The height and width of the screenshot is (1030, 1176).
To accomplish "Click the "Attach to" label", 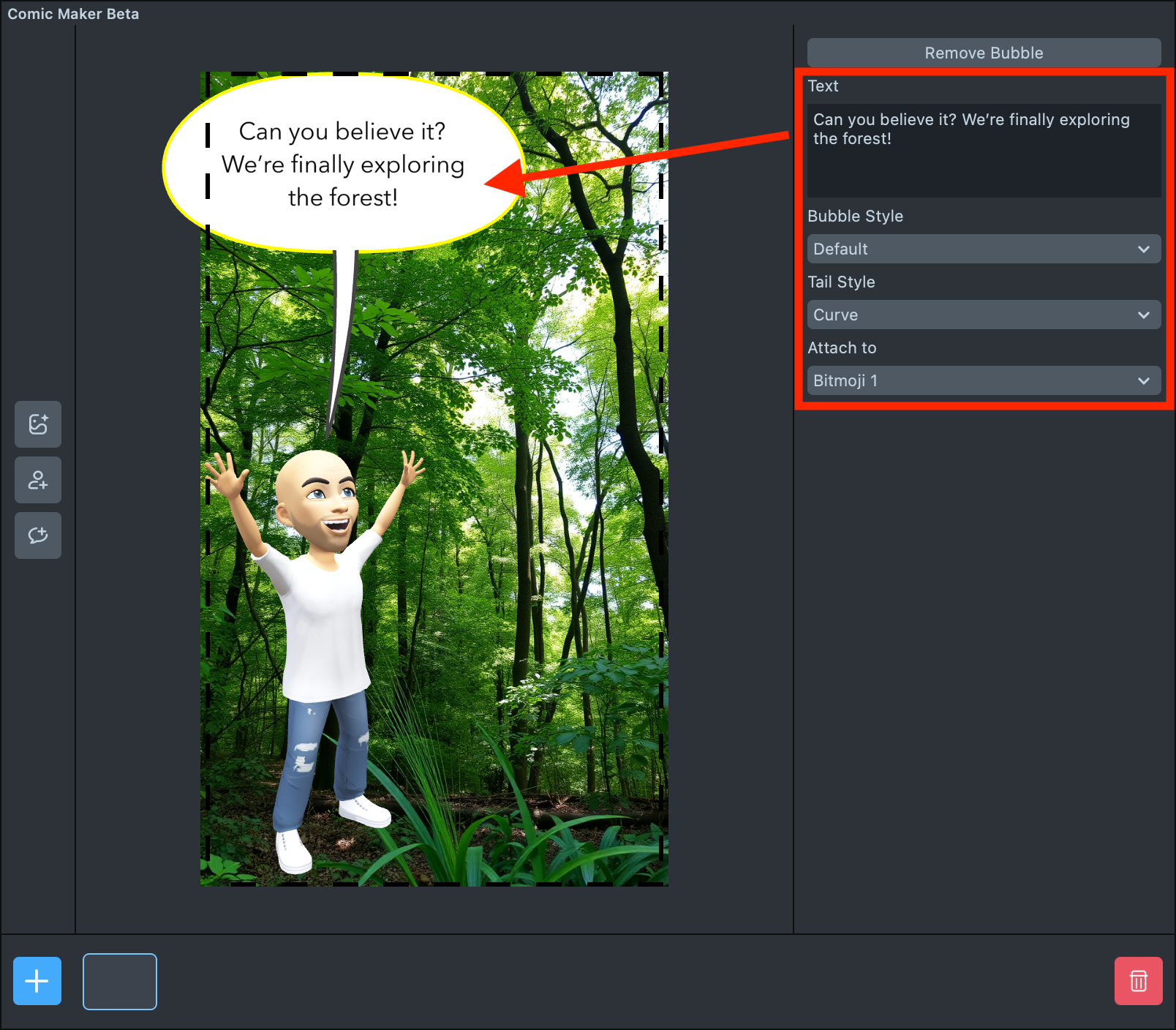I will [x=842, y=347].
